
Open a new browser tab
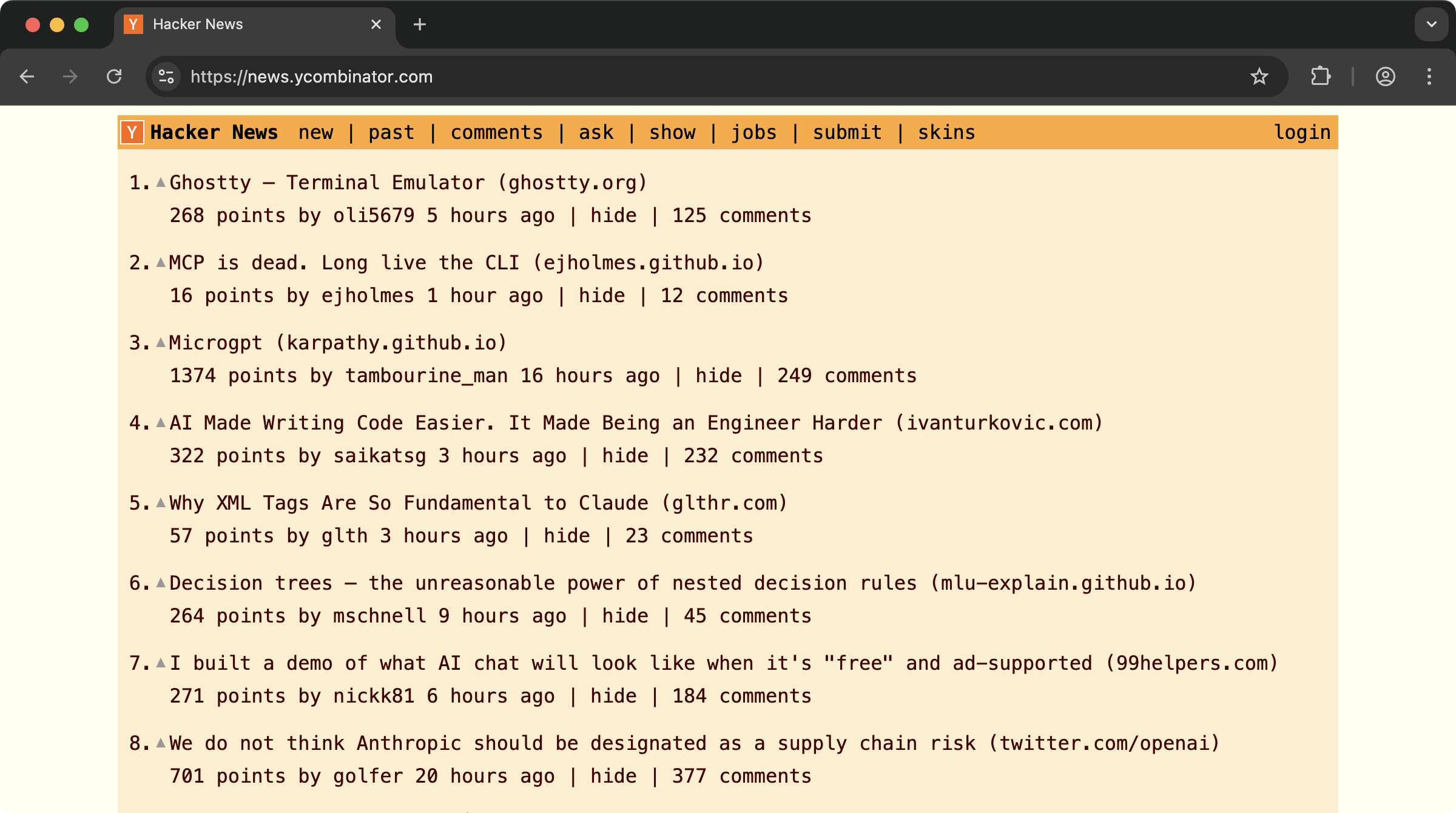point(419,24)
